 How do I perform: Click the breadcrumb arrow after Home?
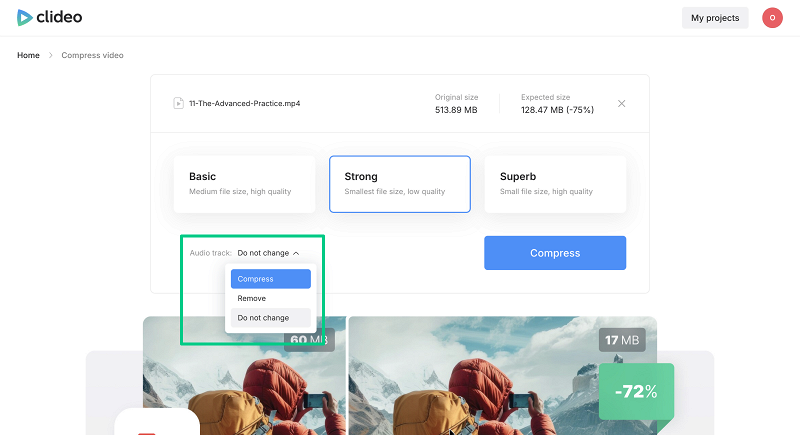tap(51, 55)
